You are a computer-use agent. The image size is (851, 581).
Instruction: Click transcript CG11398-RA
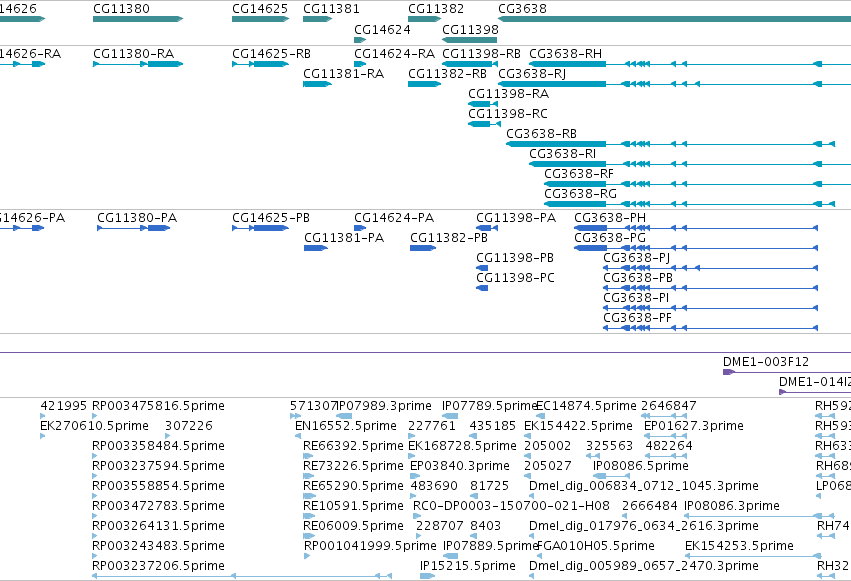click(509, 94)
